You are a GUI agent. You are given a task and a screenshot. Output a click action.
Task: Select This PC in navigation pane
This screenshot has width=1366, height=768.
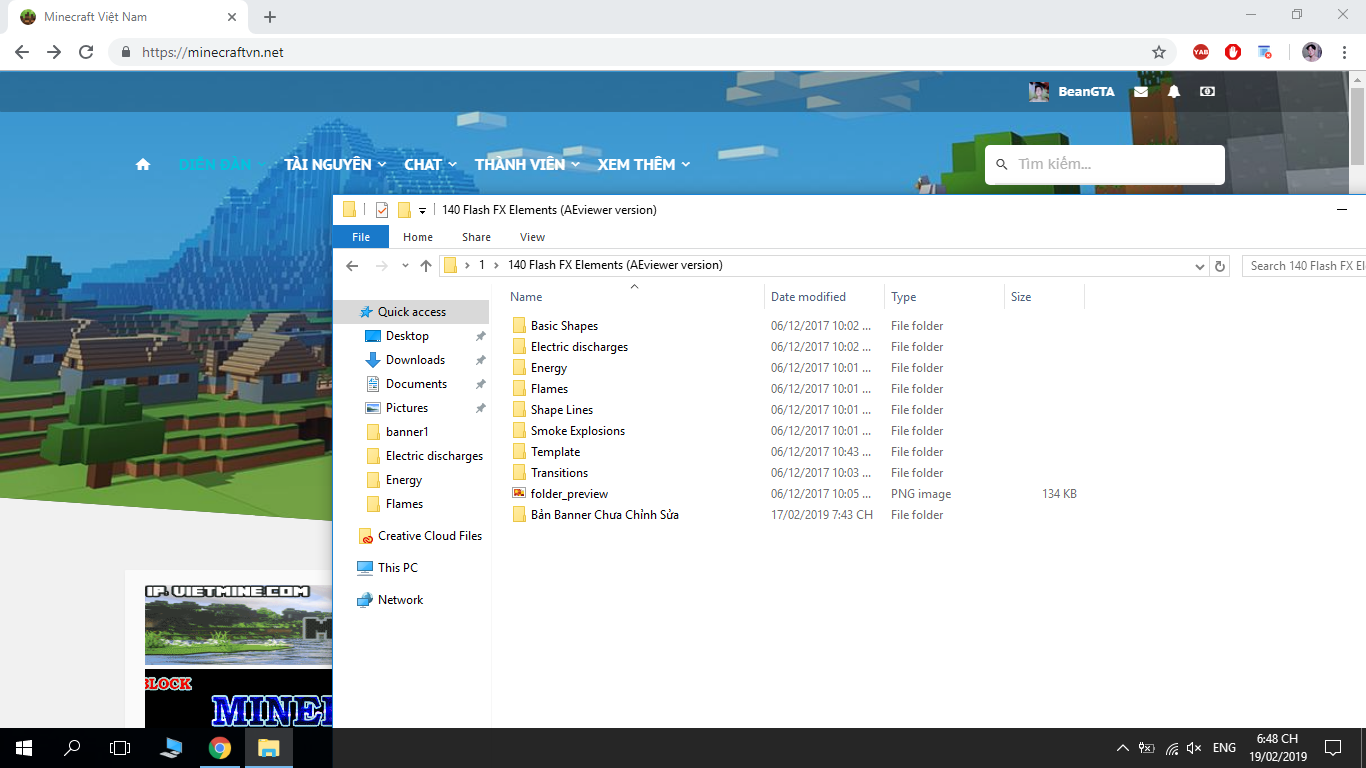tap(397, 568)
